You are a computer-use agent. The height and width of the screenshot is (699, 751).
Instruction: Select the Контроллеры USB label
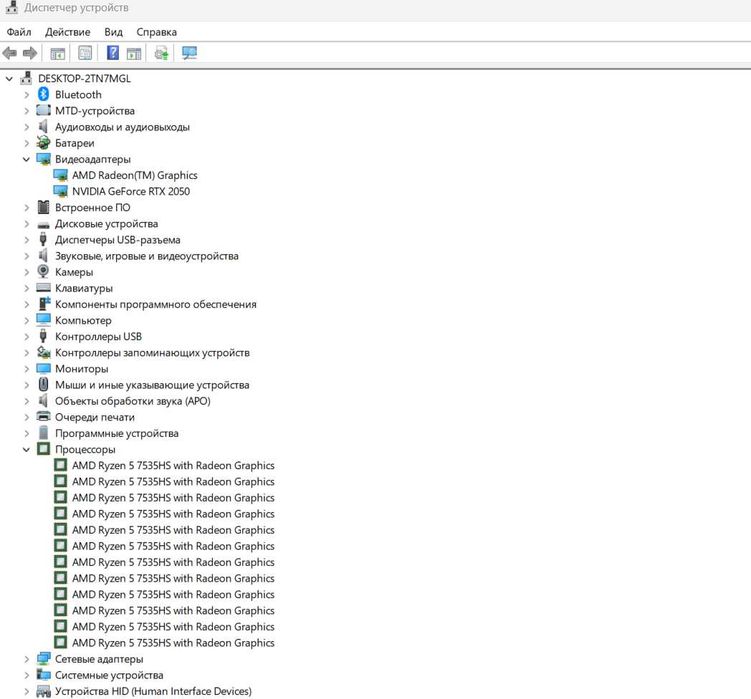click(x=98, y=336)
